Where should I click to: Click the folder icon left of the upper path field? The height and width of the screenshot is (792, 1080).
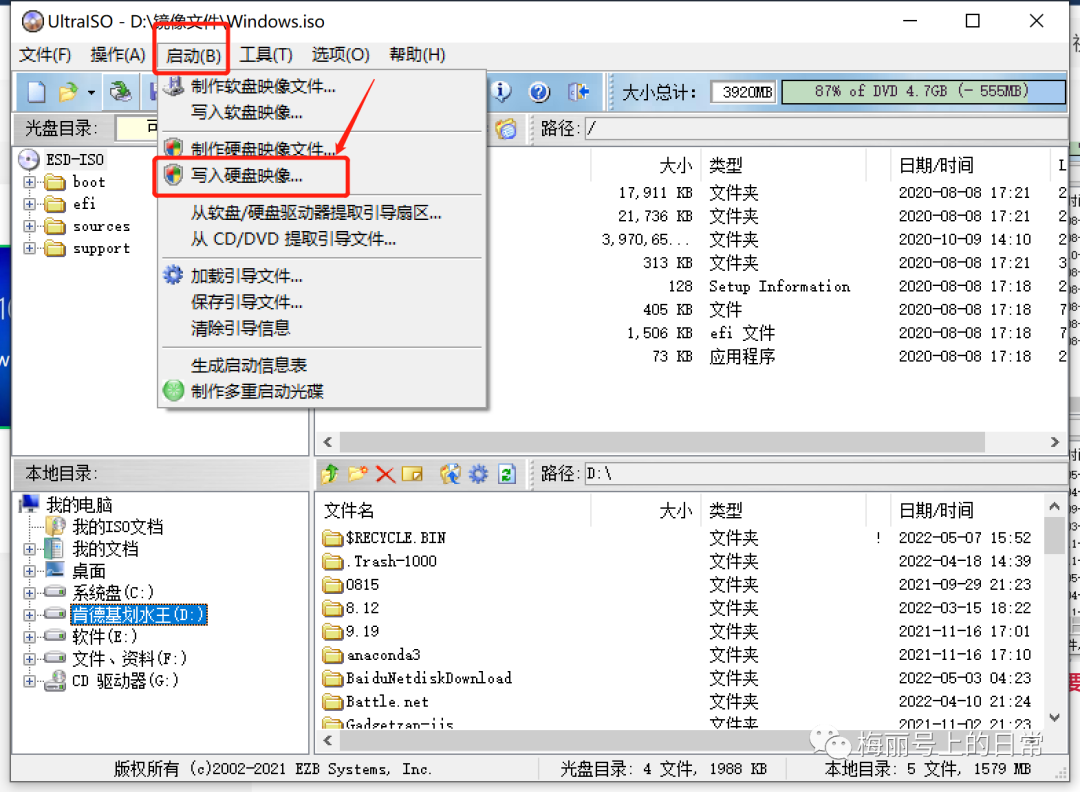506,129
